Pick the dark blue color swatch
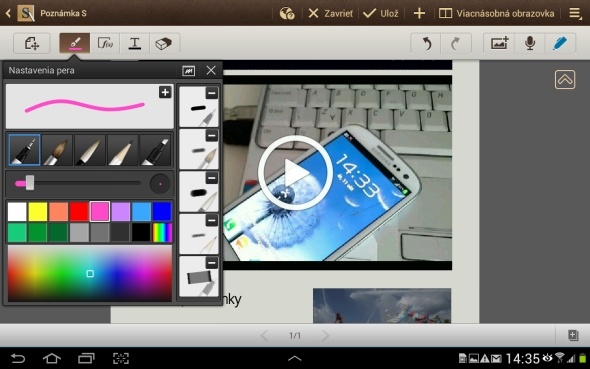Image resolution: width=590 pixels, height=369 pixels. pos(162,211)
